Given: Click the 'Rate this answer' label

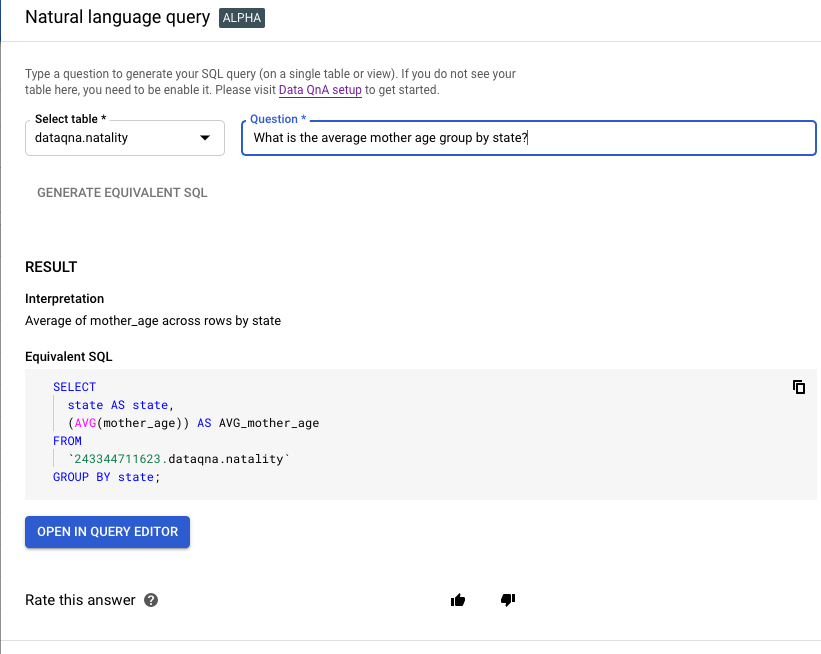Looking at the screenshot, I should pos(80,600).
